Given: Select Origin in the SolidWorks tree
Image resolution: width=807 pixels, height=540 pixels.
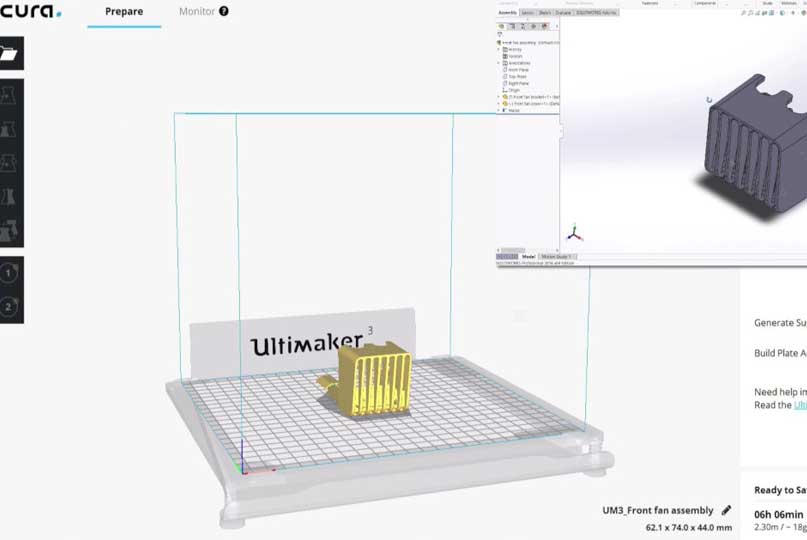Looking at the screenshot, I should (x=511, y=90).
